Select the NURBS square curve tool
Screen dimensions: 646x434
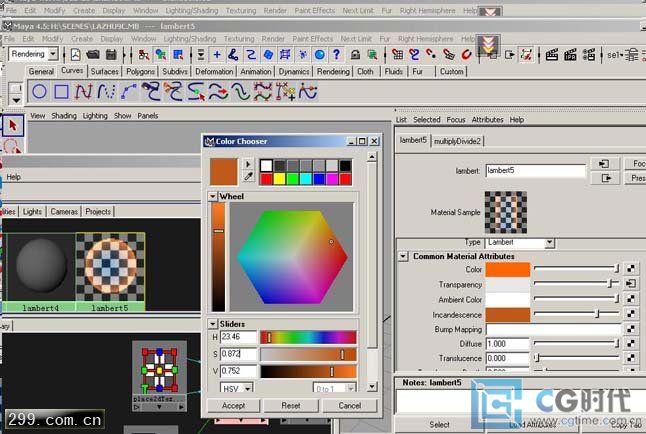[61, 91]
